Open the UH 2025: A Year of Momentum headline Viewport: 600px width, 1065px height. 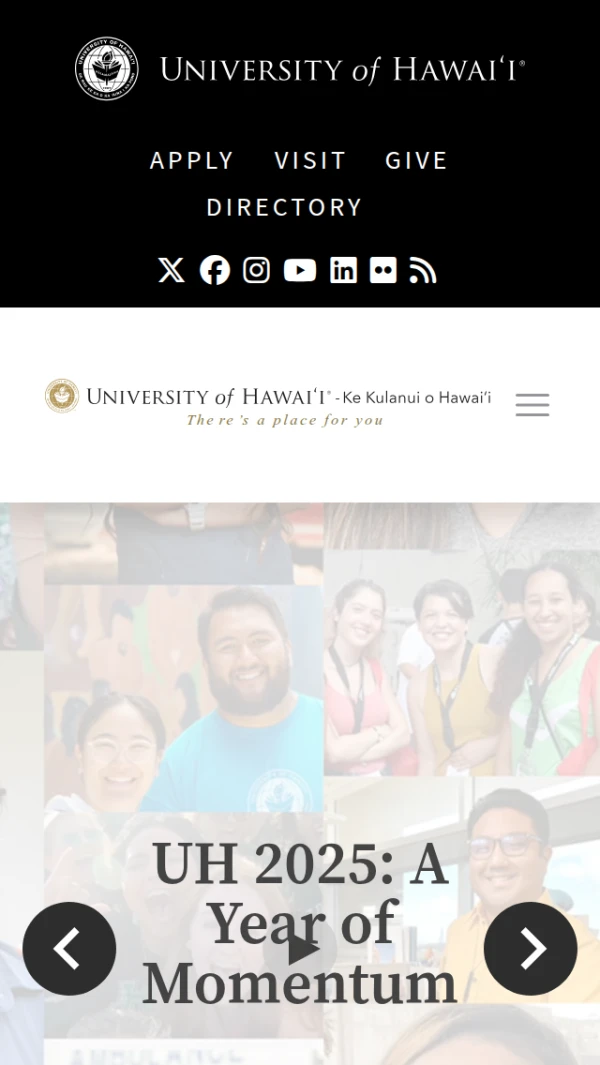click(300, 924)
